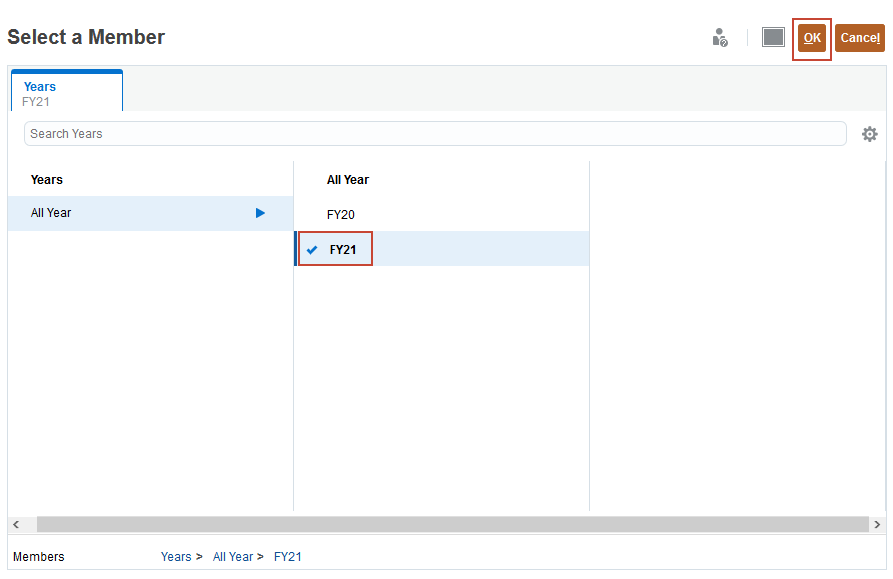Expand All Year with blue arrow
The image size is (893, 579).
[x=260, y=213]
